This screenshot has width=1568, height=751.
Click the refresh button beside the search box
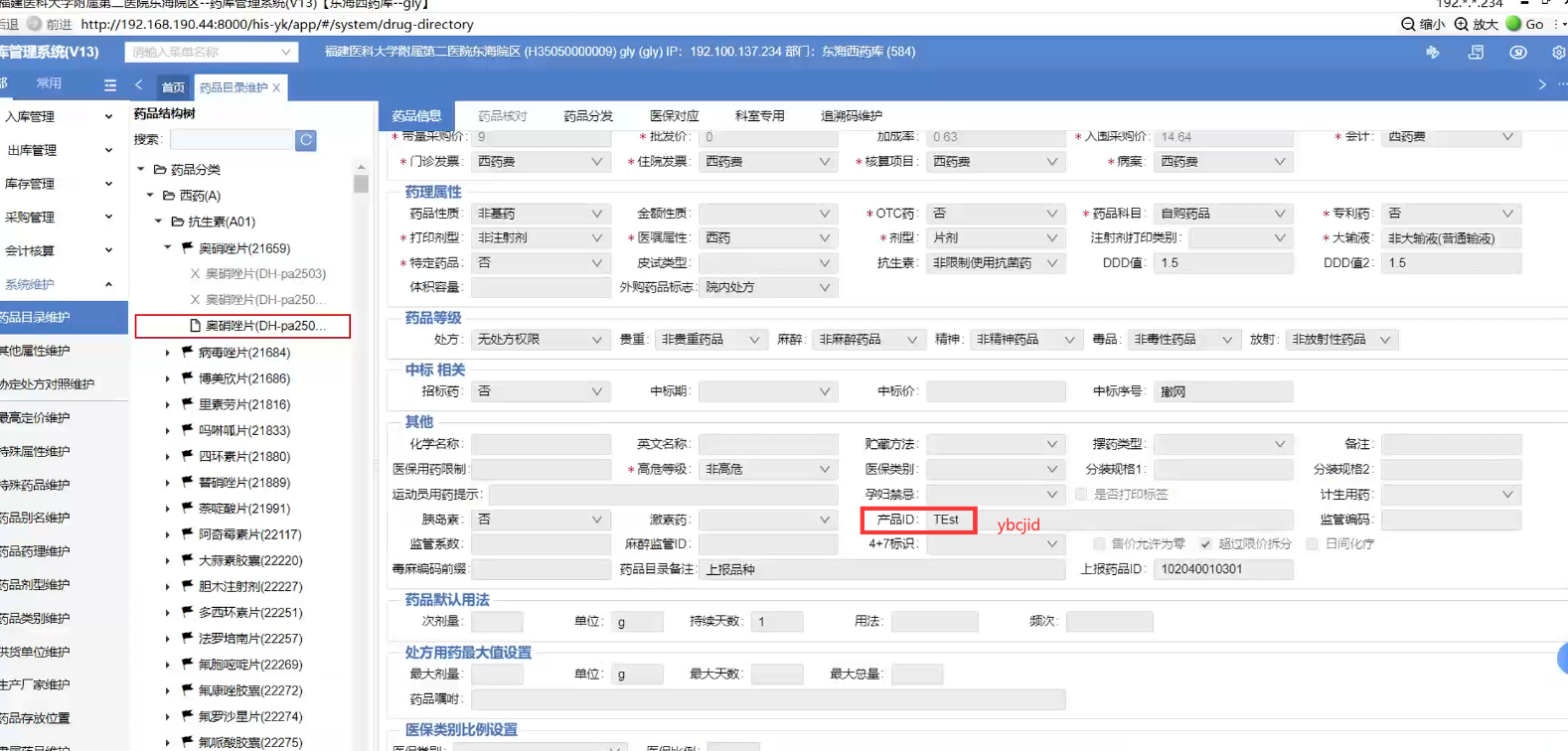point(306,140)
